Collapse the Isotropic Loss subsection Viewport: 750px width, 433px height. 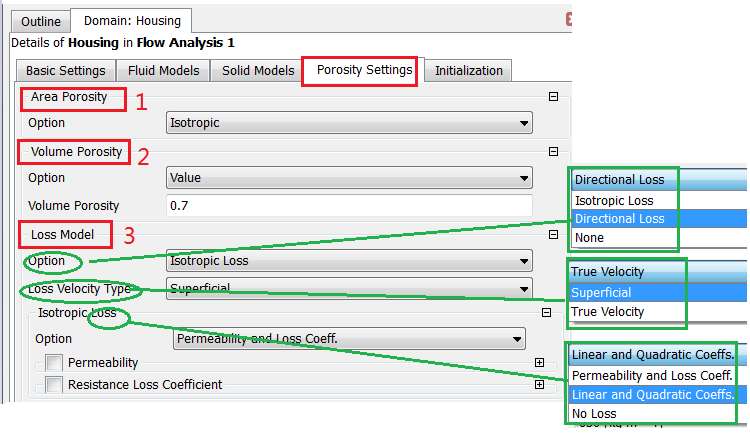[546, 312]
